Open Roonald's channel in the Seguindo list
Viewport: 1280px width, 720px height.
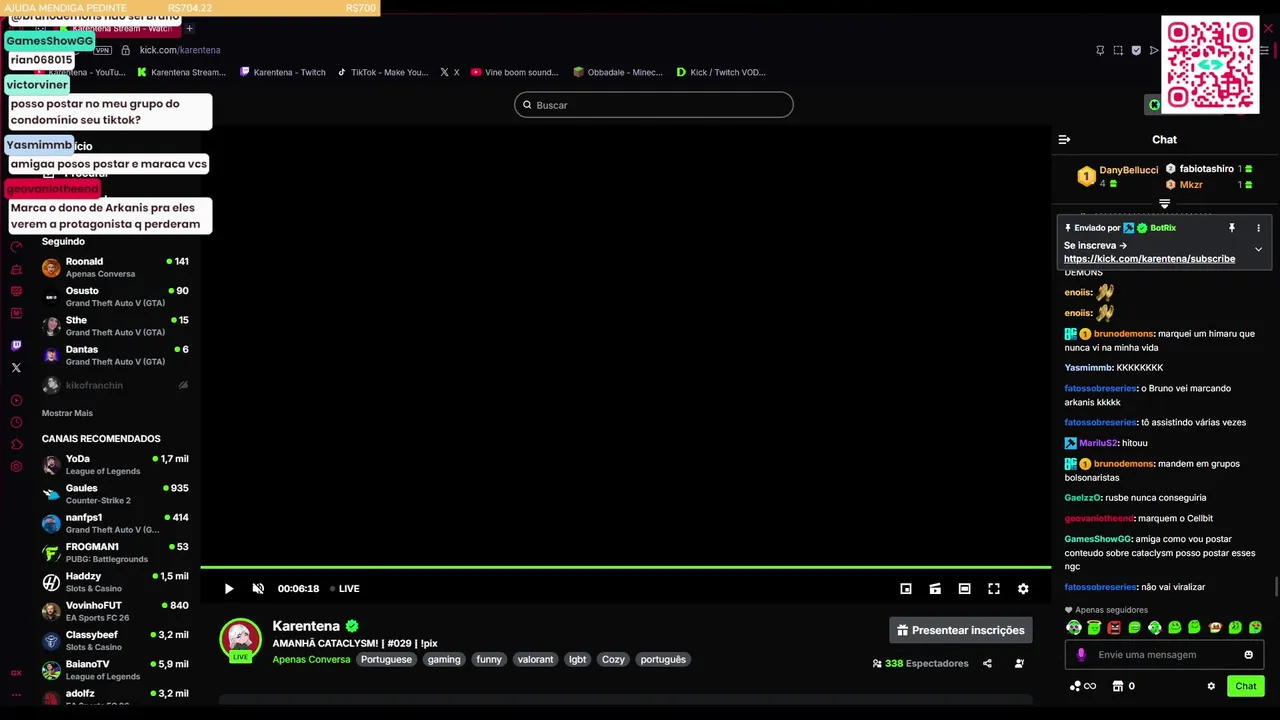pyautogui.click(x=115, y=267)
